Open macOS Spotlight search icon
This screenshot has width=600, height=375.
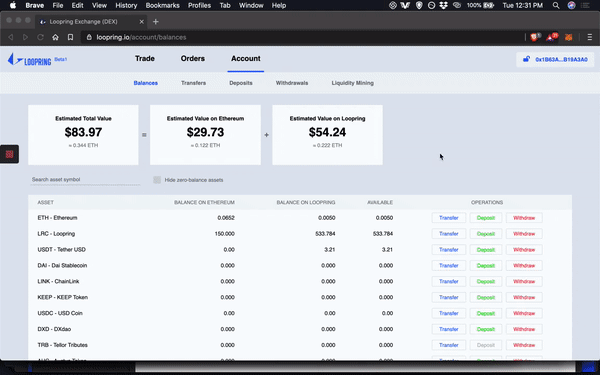coord(556,5)
